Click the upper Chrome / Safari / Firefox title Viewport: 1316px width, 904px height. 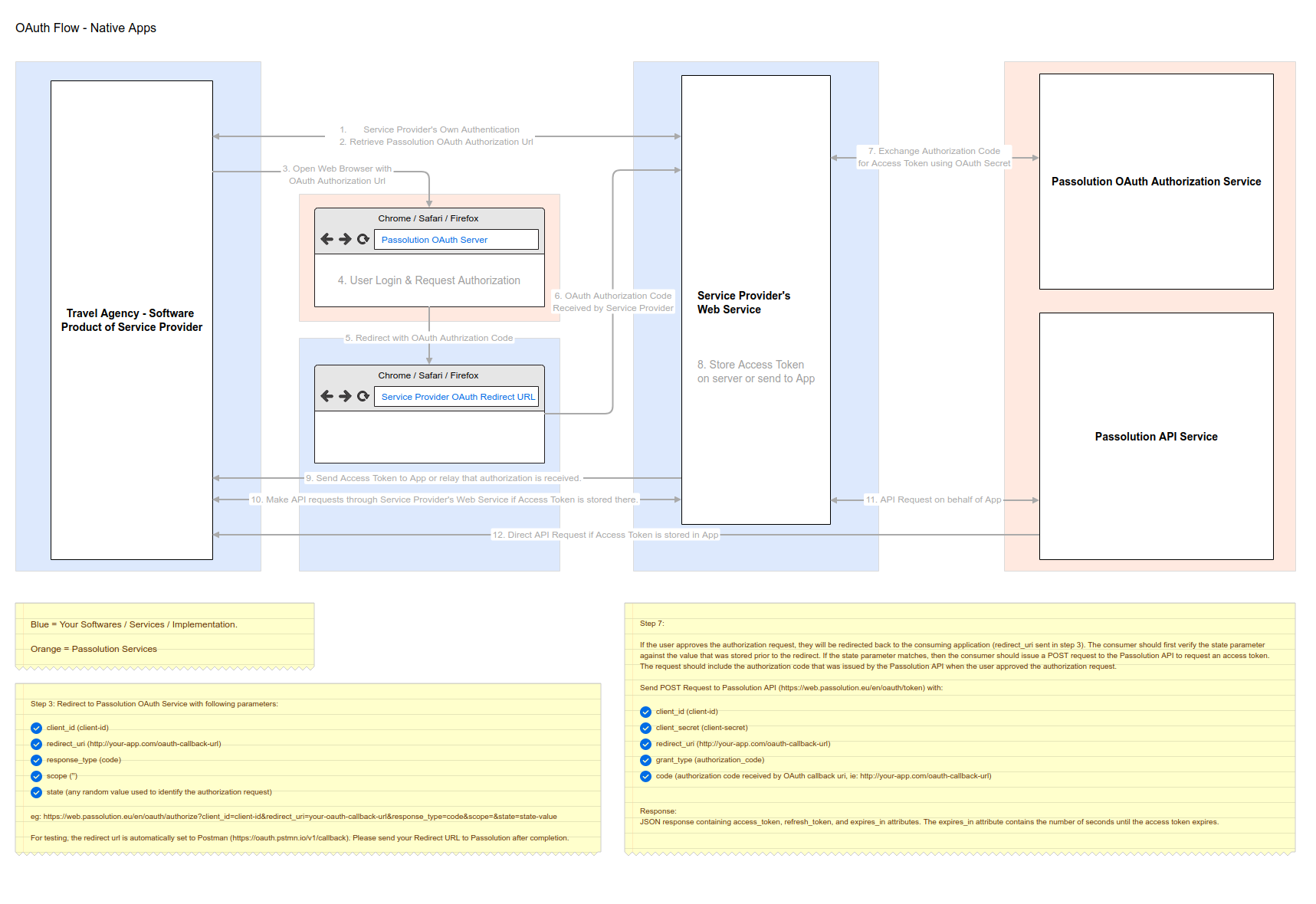(428, 218)
